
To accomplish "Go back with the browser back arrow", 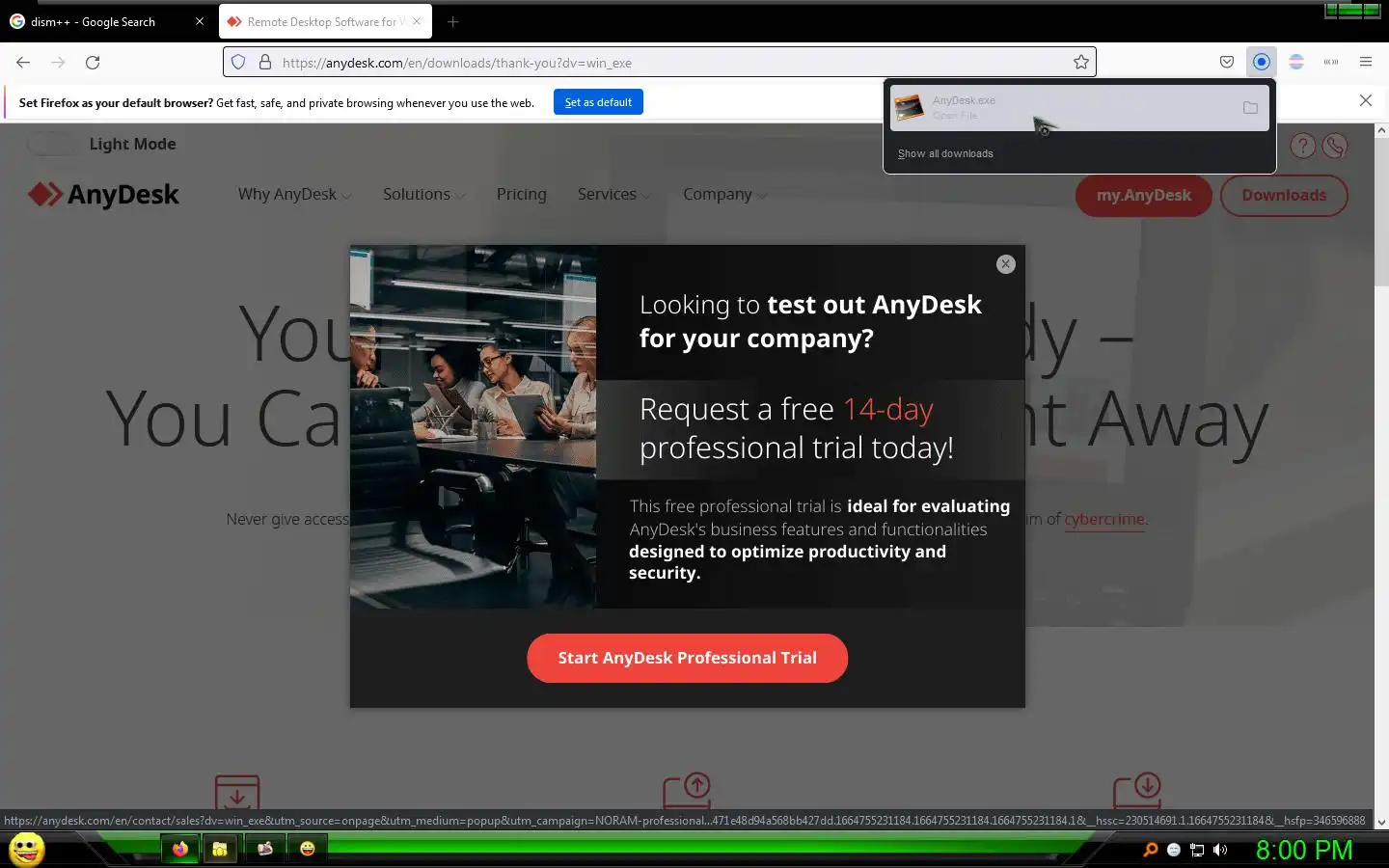I will pos(23,62).
